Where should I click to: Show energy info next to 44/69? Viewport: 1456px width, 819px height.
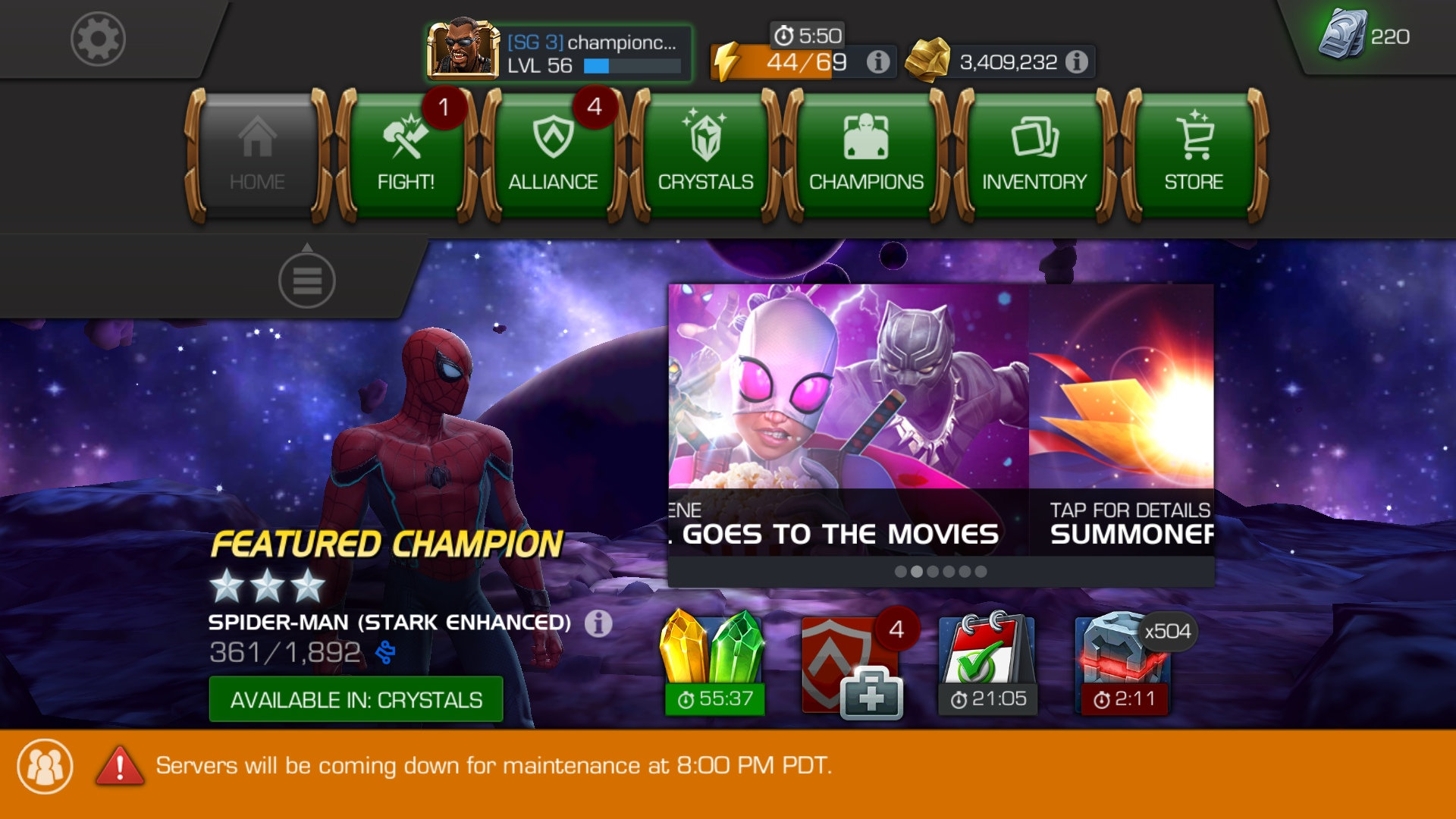878,61
